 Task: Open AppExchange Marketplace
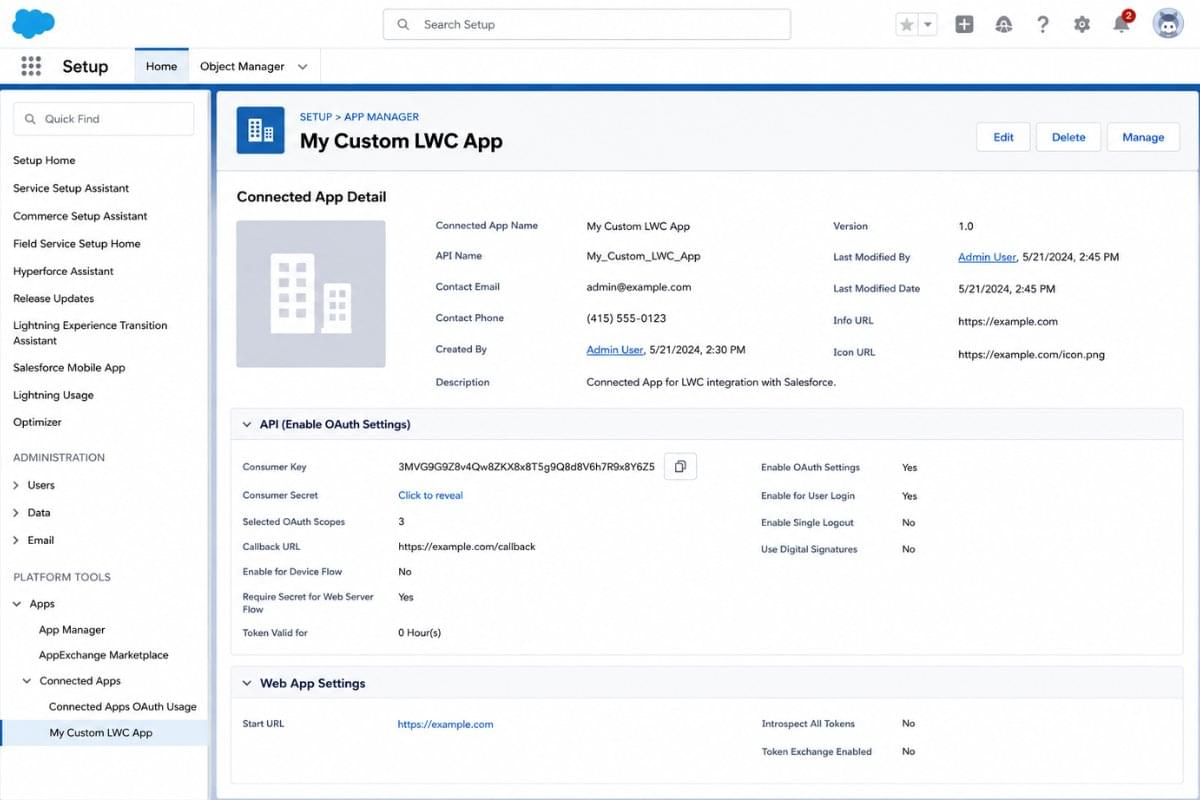click(x=104, y=655)
